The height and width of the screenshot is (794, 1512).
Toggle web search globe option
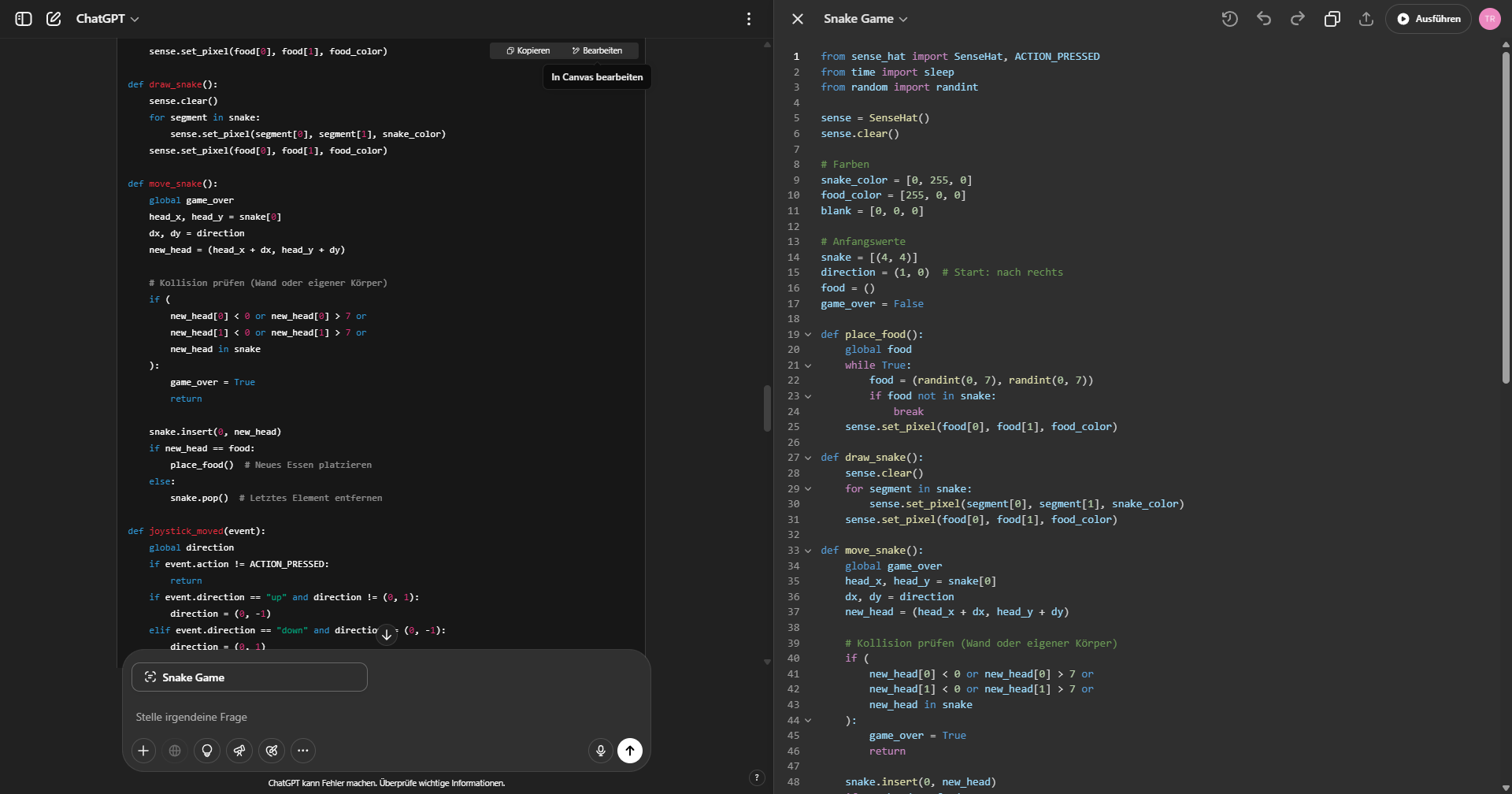click(x=175, y=751)
